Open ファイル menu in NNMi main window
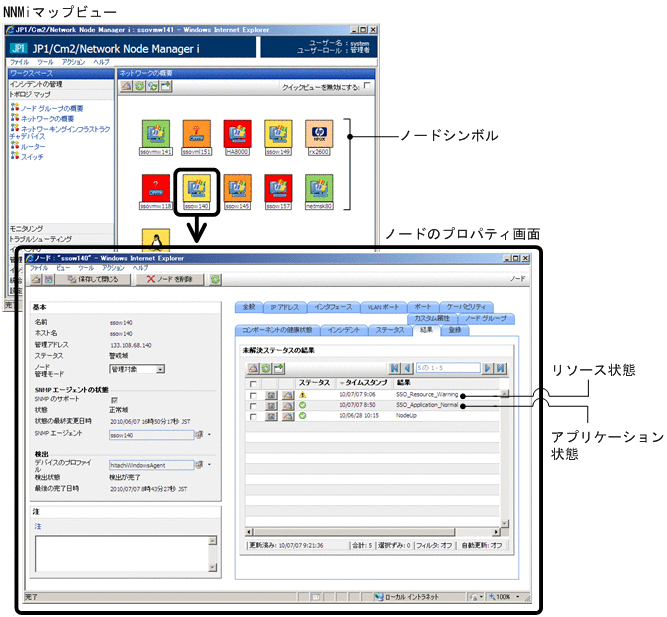Viewport: 667px width, 617px height. point(20,62)
